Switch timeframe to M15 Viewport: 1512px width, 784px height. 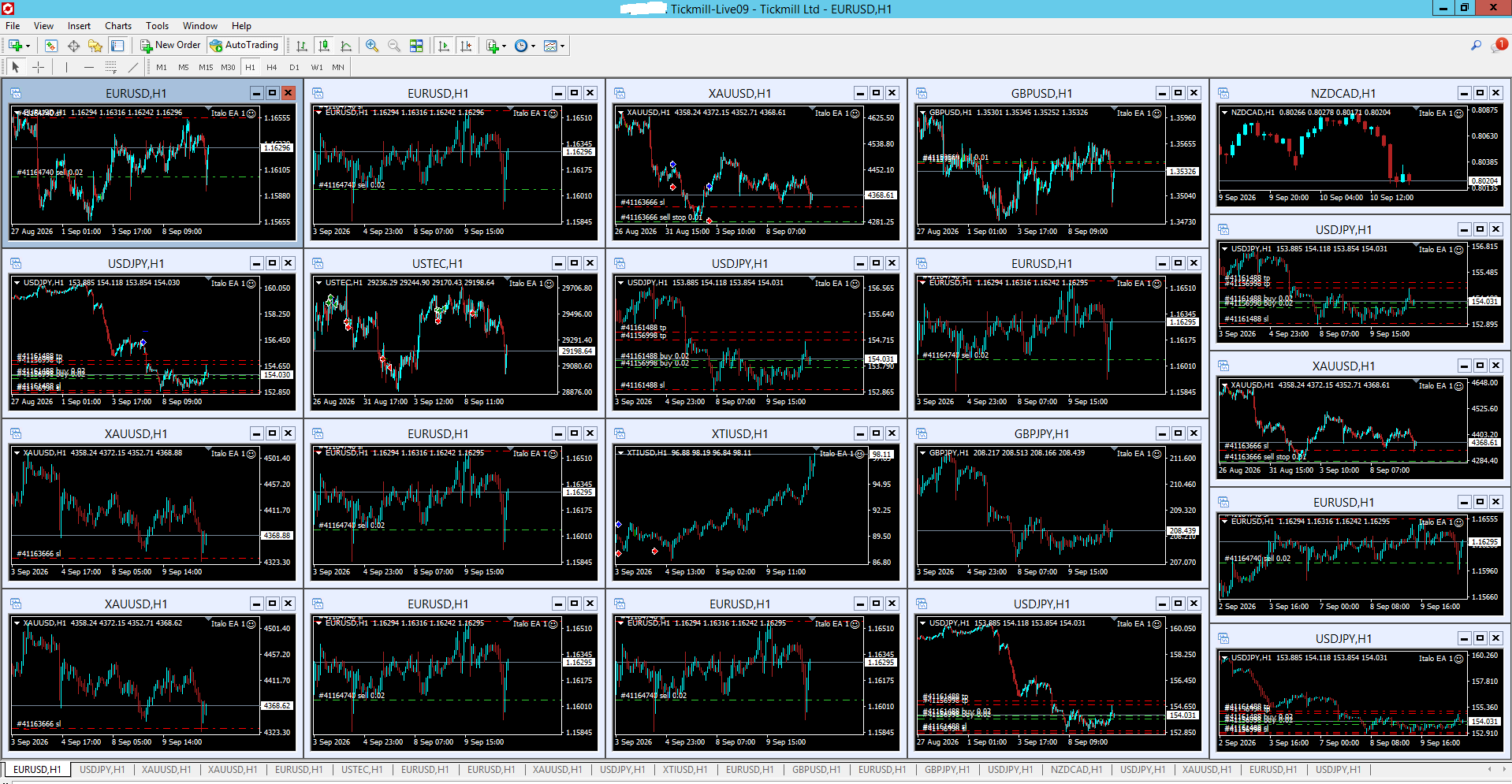pyautogui.click(x=206, y=67)
